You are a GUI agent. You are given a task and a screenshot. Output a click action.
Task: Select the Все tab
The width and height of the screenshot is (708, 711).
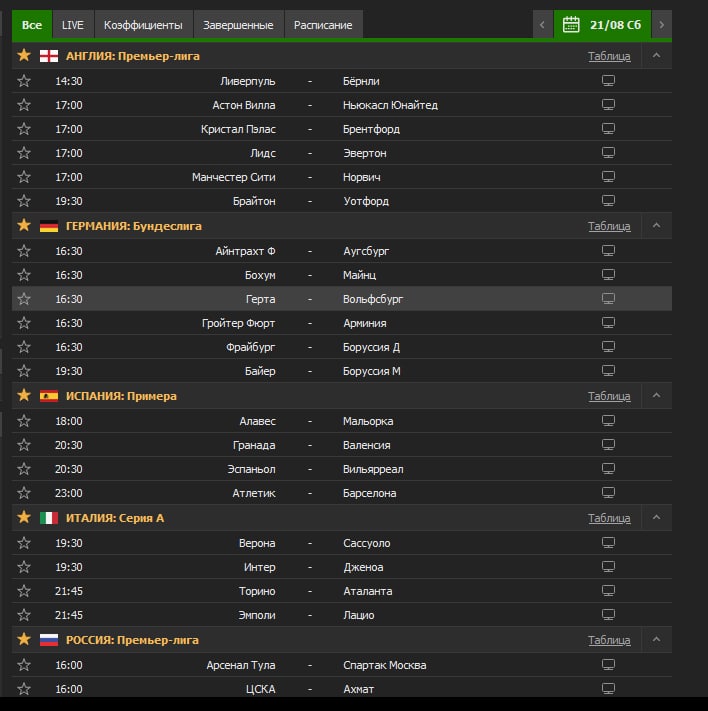click(32, 25)
